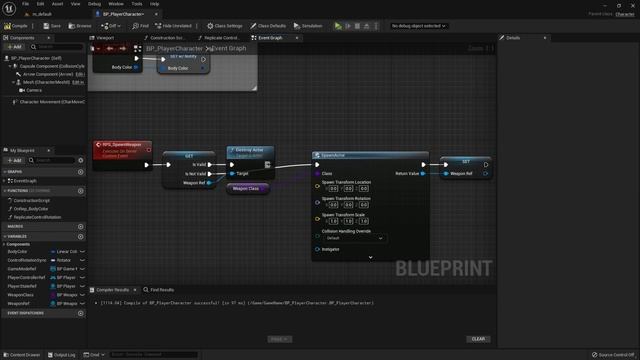Collapse the Functions section
Screen dimensions: 640x360
5,191
